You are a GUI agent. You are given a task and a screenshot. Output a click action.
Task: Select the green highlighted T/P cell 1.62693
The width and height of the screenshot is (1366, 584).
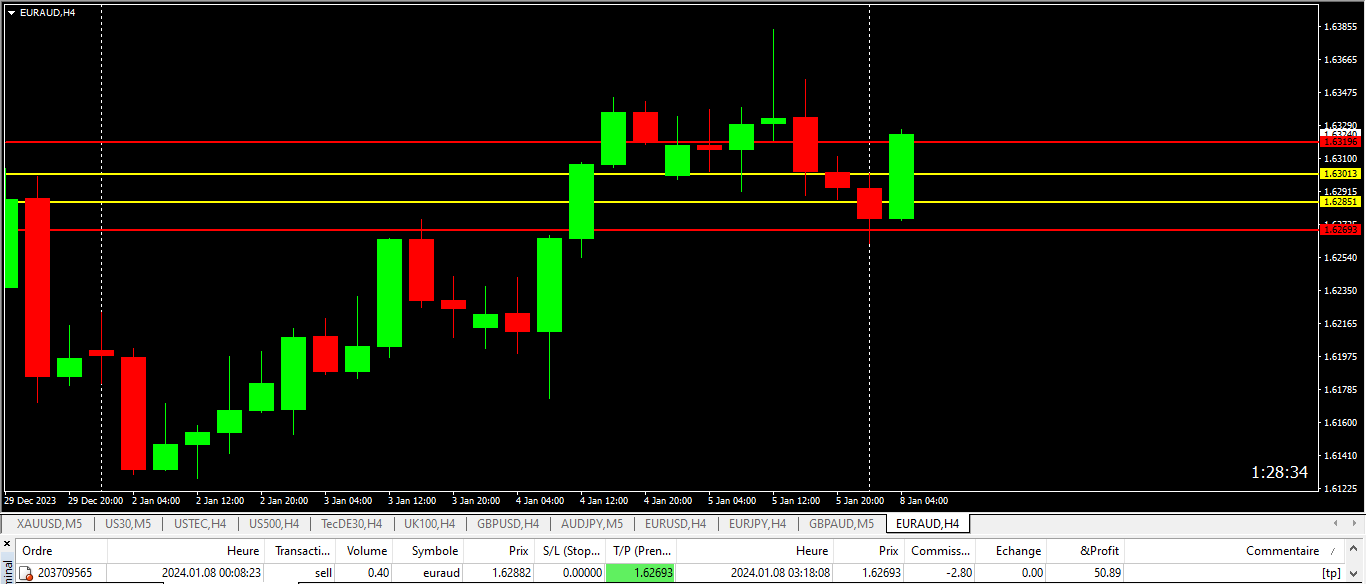[x=641, y=573]
